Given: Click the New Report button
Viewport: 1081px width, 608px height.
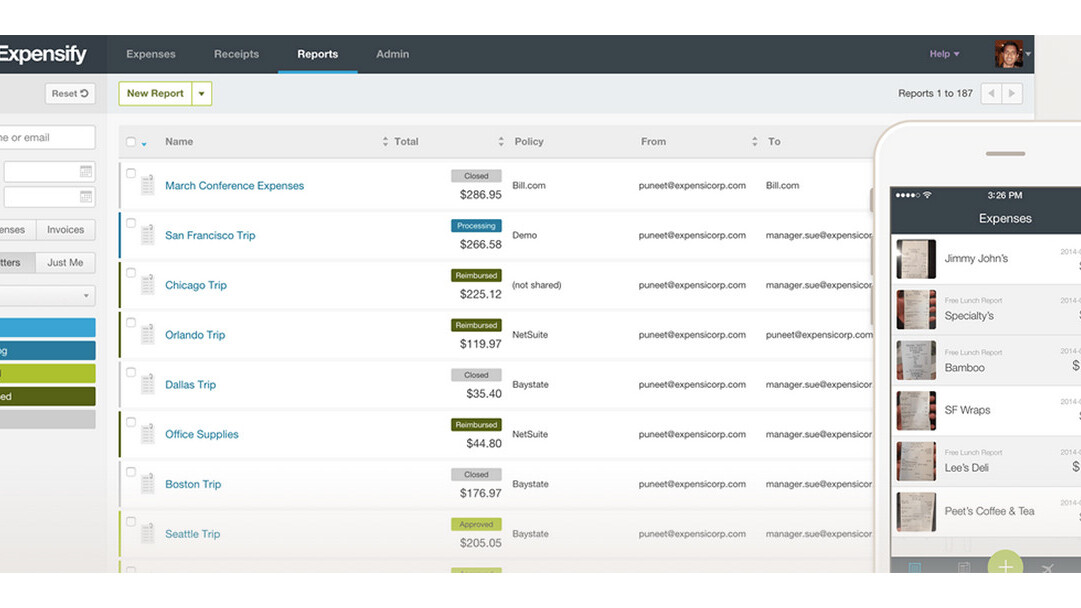Looking at the screenshot, I should [155, 94].
